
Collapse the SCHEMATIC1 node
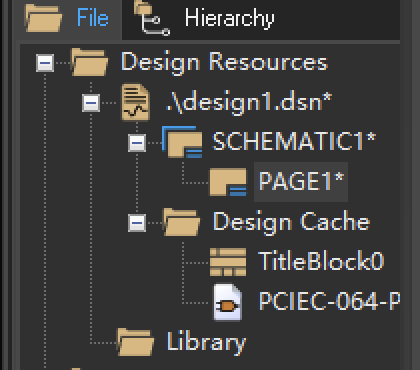(137, 143)
